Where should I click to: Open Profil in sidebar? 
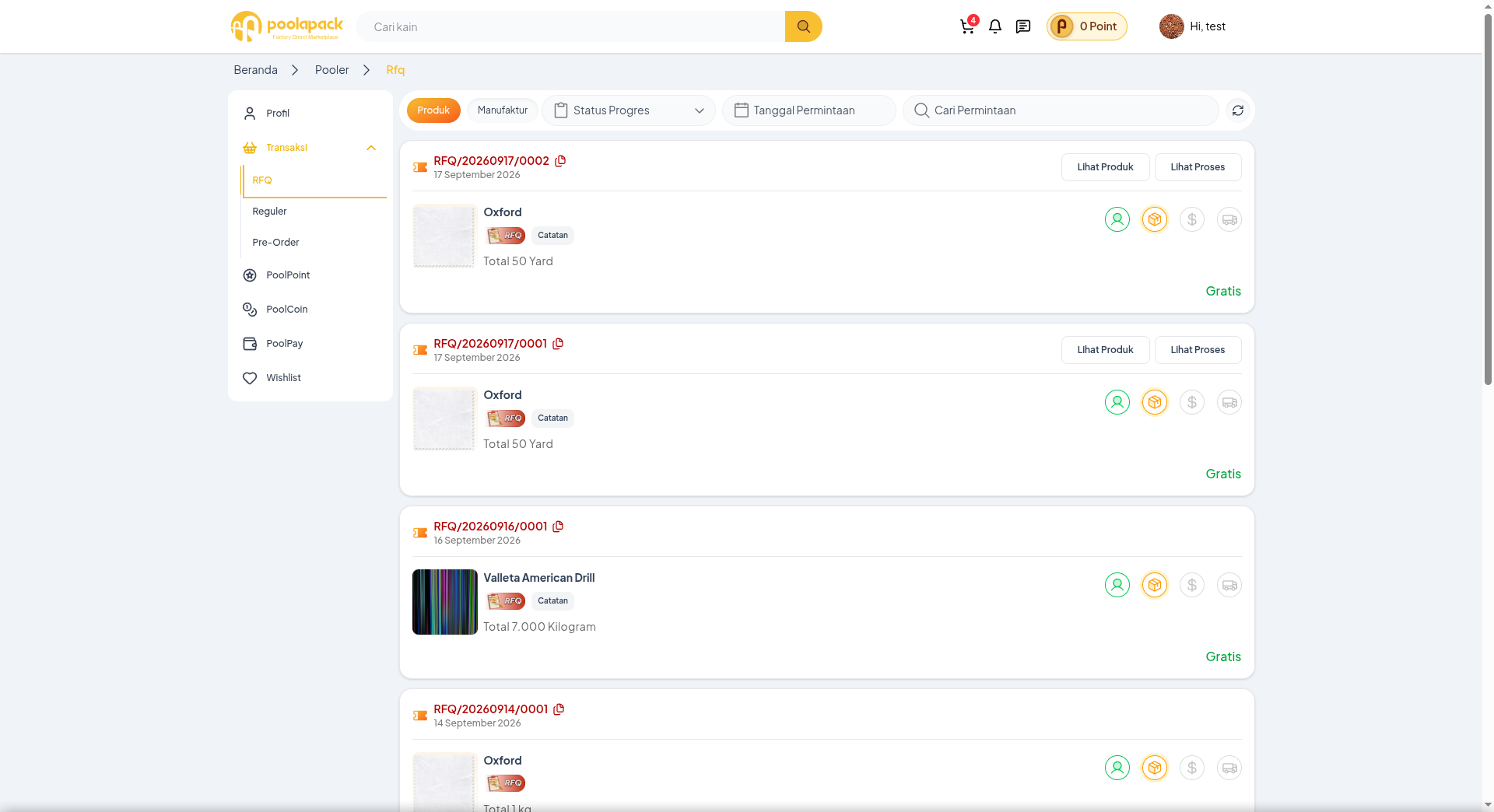pyautogui.click(x=310, y=114)
